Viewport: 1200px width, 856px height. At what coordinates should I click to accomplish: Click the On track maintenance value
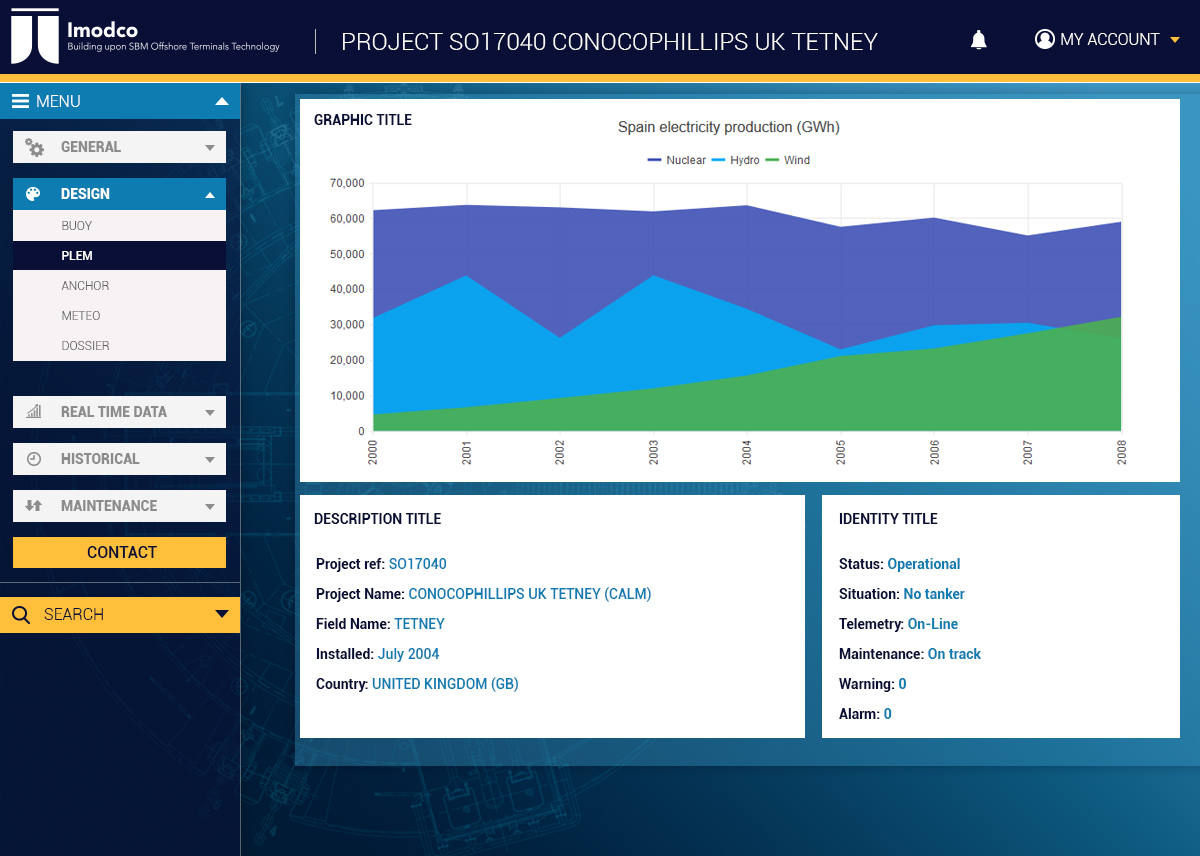[x=954, y=654]
